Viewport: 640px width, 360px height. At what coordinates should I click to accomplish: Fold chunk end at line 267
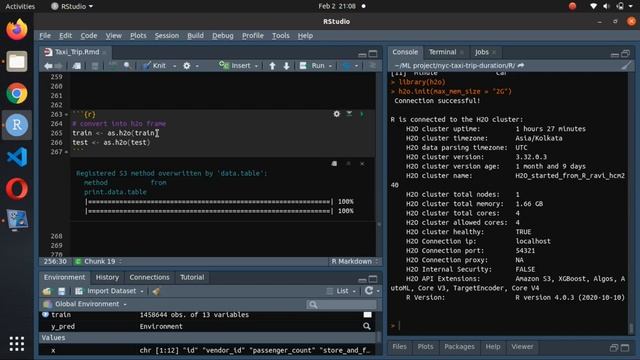coord(66,152)
